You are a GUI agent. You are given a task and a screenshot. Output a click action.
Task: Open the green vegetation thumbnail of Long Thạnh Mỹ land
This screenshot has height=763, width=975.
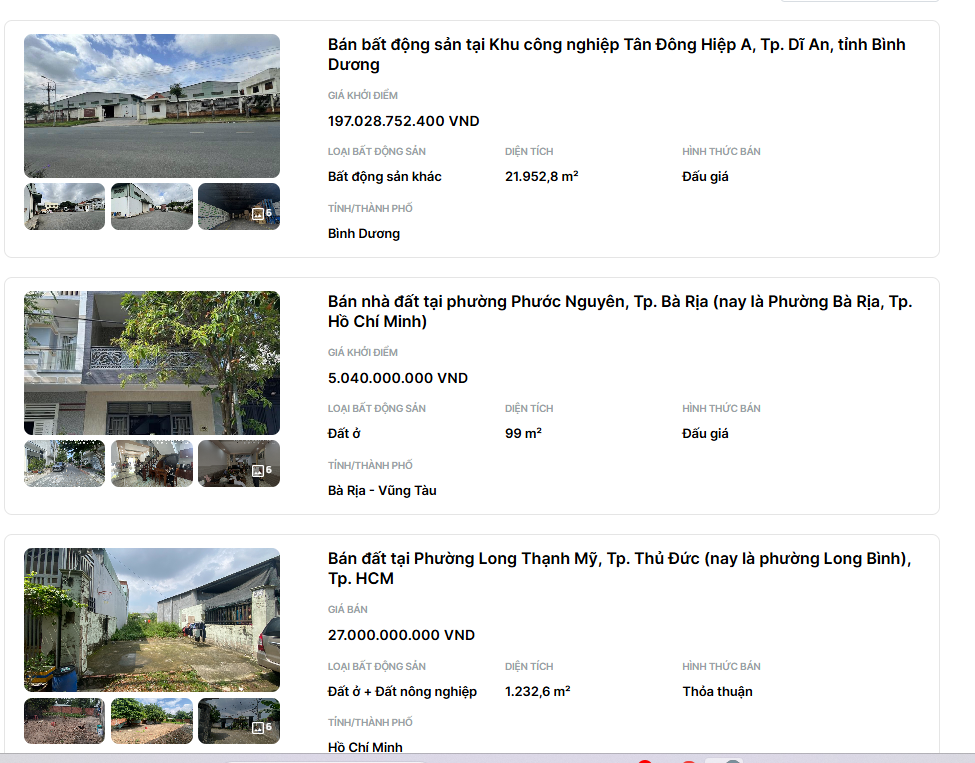152,721
